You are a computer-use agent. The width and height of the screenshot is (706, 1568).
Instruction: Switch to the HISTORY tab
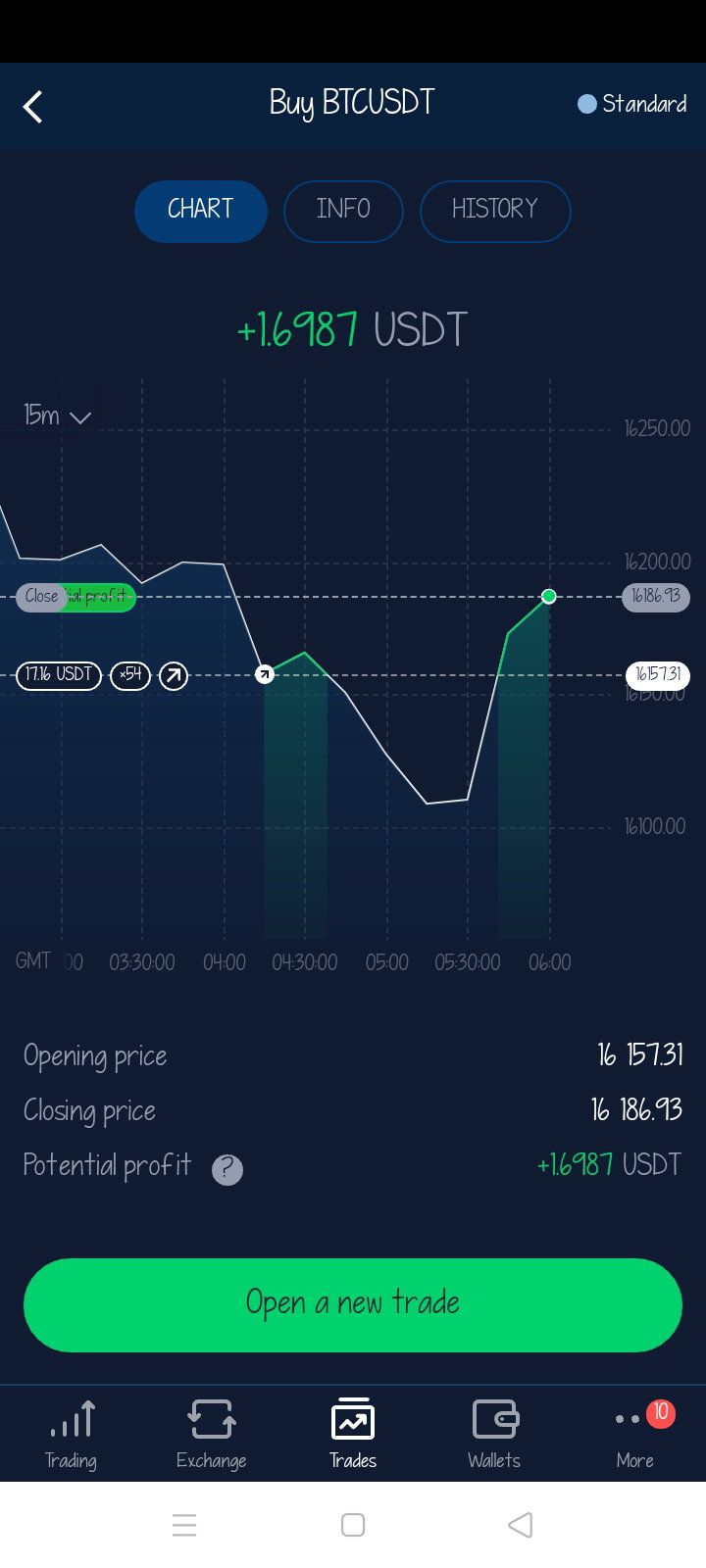pos(495,211)
